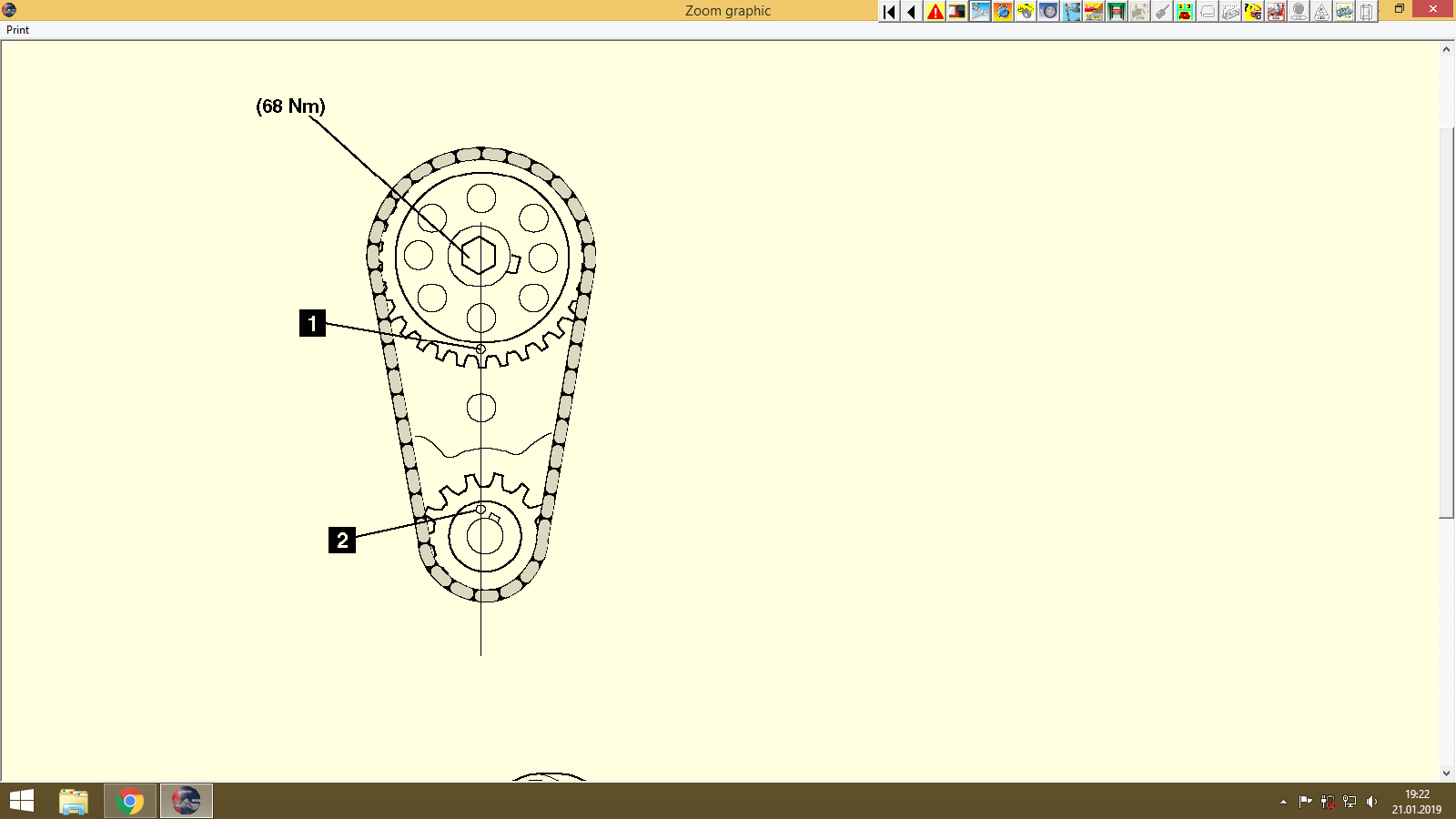
Task: Select the red telephone module icon
Action: point(1185,12)
